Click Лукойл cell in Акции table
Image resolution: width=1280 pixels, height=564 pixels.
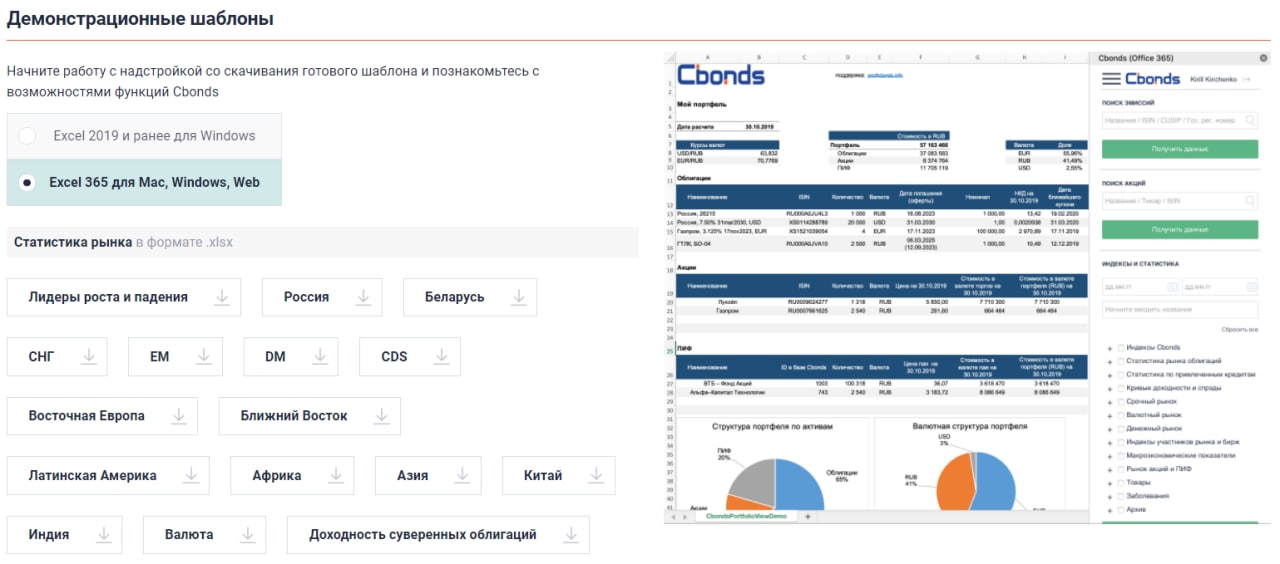(727, 300)
